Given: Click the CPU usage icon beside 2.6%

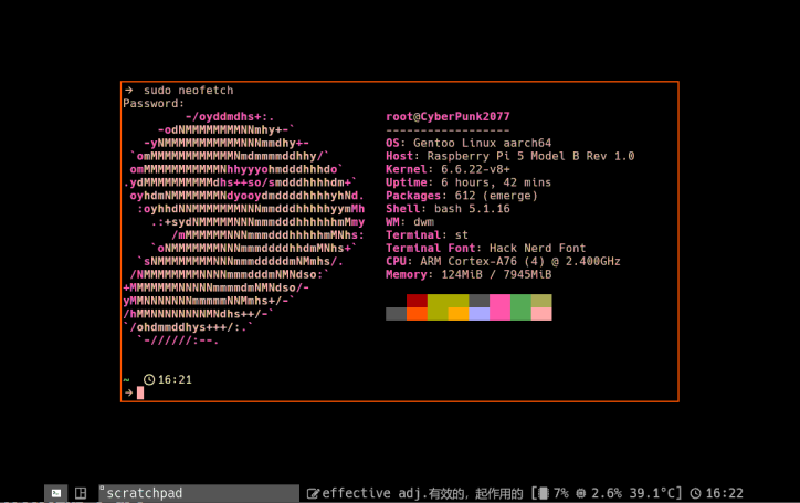Looking at the screenshot, I should (x=581, y=493).
